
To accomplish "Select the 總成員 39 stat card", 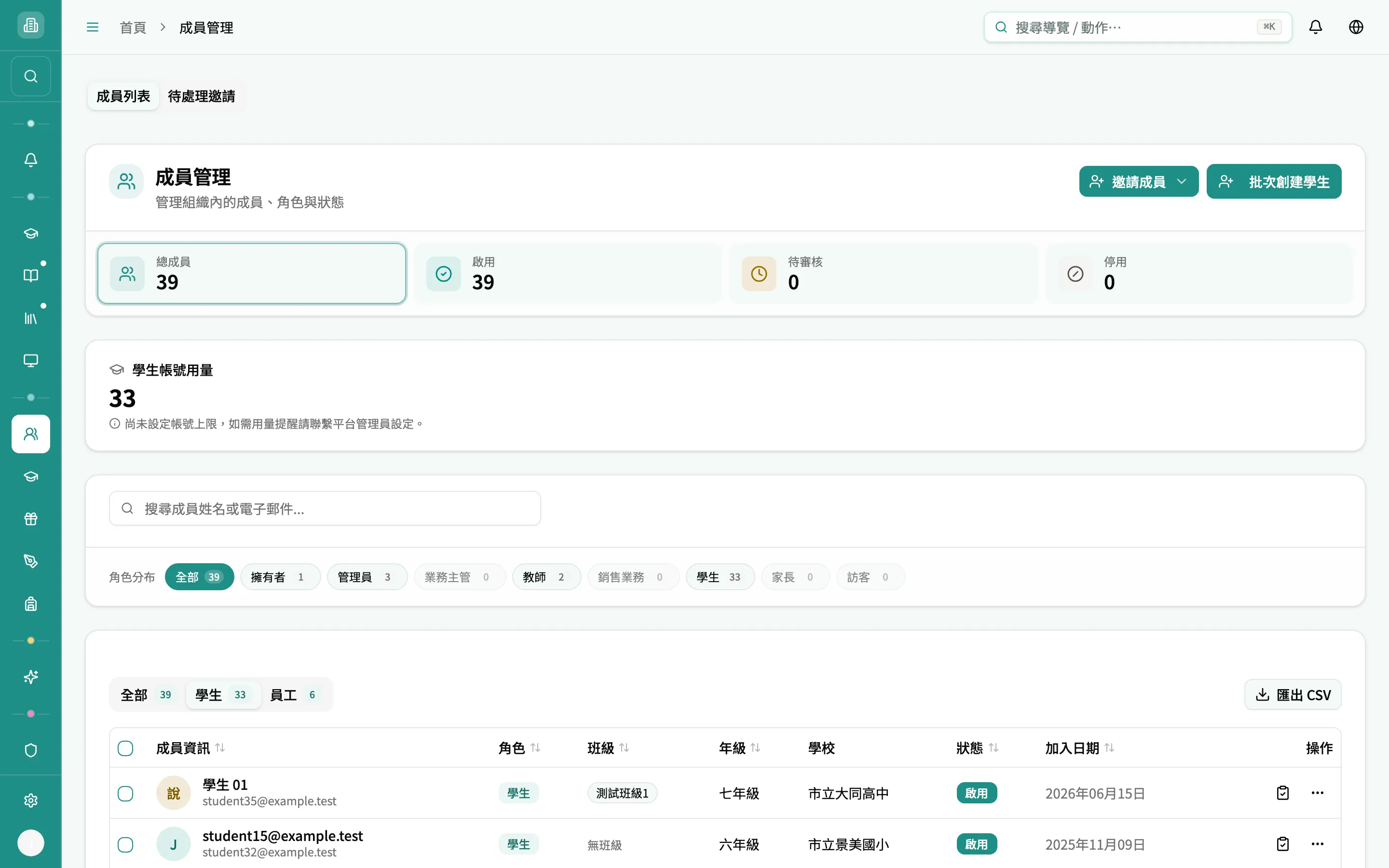I will 251,273.
